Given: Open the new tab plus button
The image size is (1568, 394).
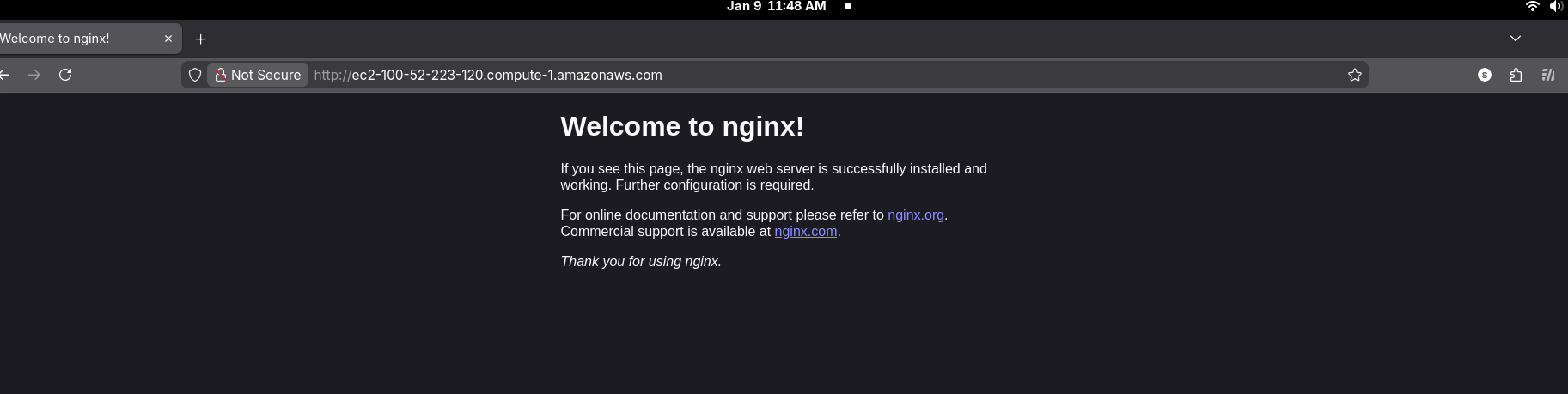Looking at the screenshot, I should click(201, 39).
